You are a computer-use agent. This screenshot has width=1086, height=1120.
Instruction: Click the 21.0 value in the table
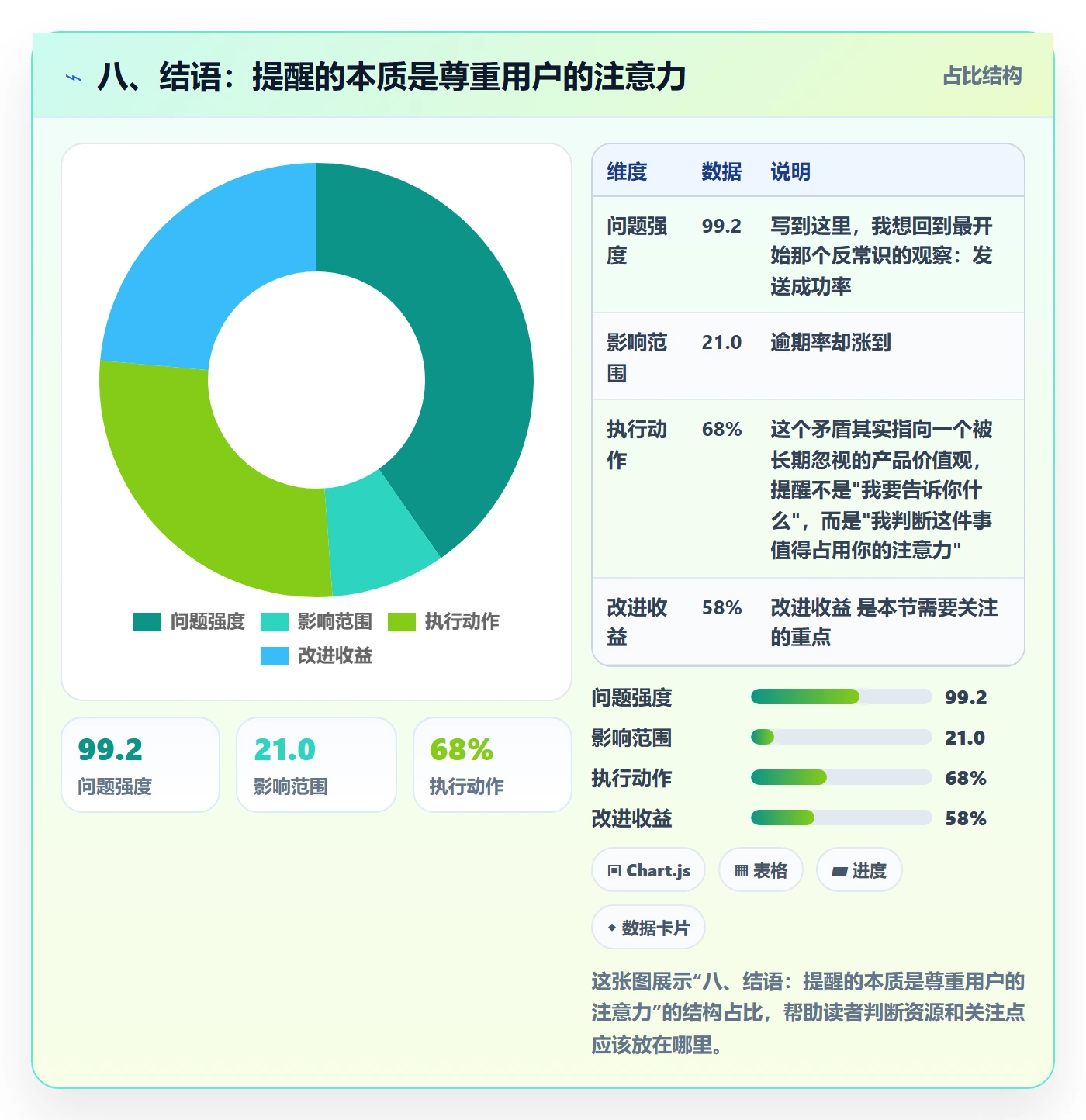721,342
